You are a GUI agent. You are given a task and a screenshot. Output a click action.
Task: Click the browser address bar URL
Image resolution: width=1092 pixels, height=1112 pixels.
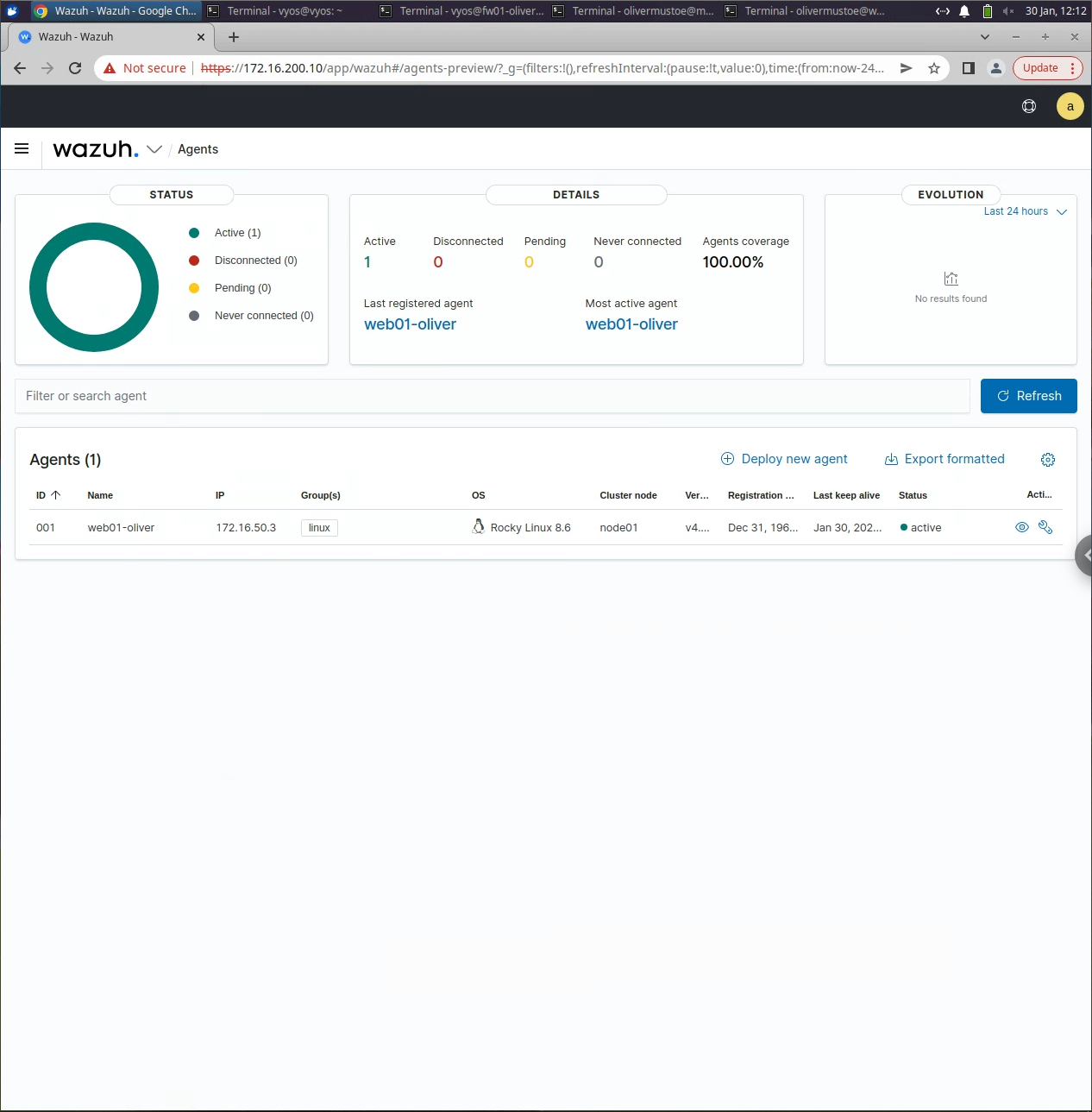(543, 68)
